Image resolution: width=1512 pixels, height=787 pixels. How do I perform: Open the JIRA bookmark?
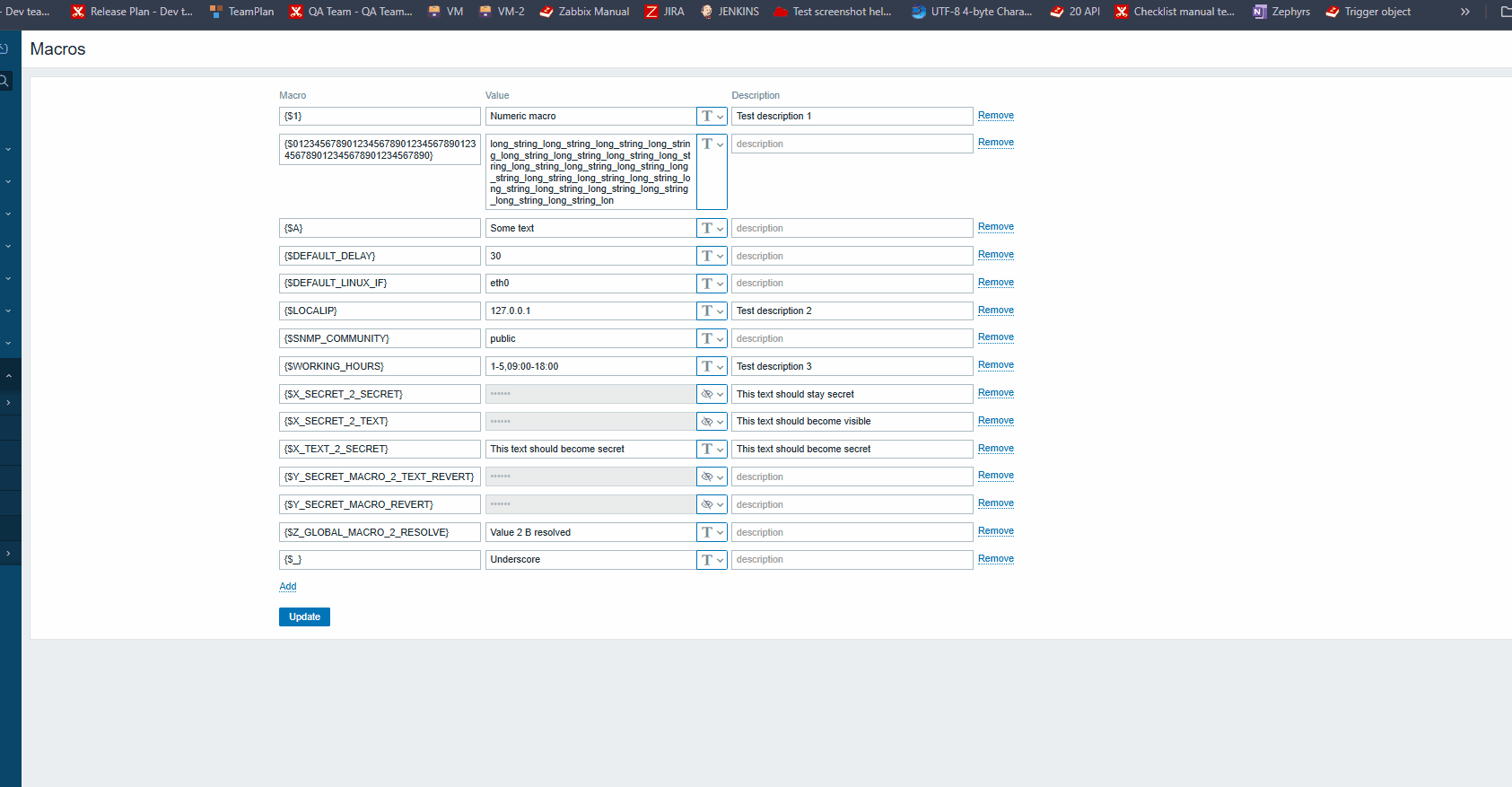pyautogui.click(x=664, y=12)
